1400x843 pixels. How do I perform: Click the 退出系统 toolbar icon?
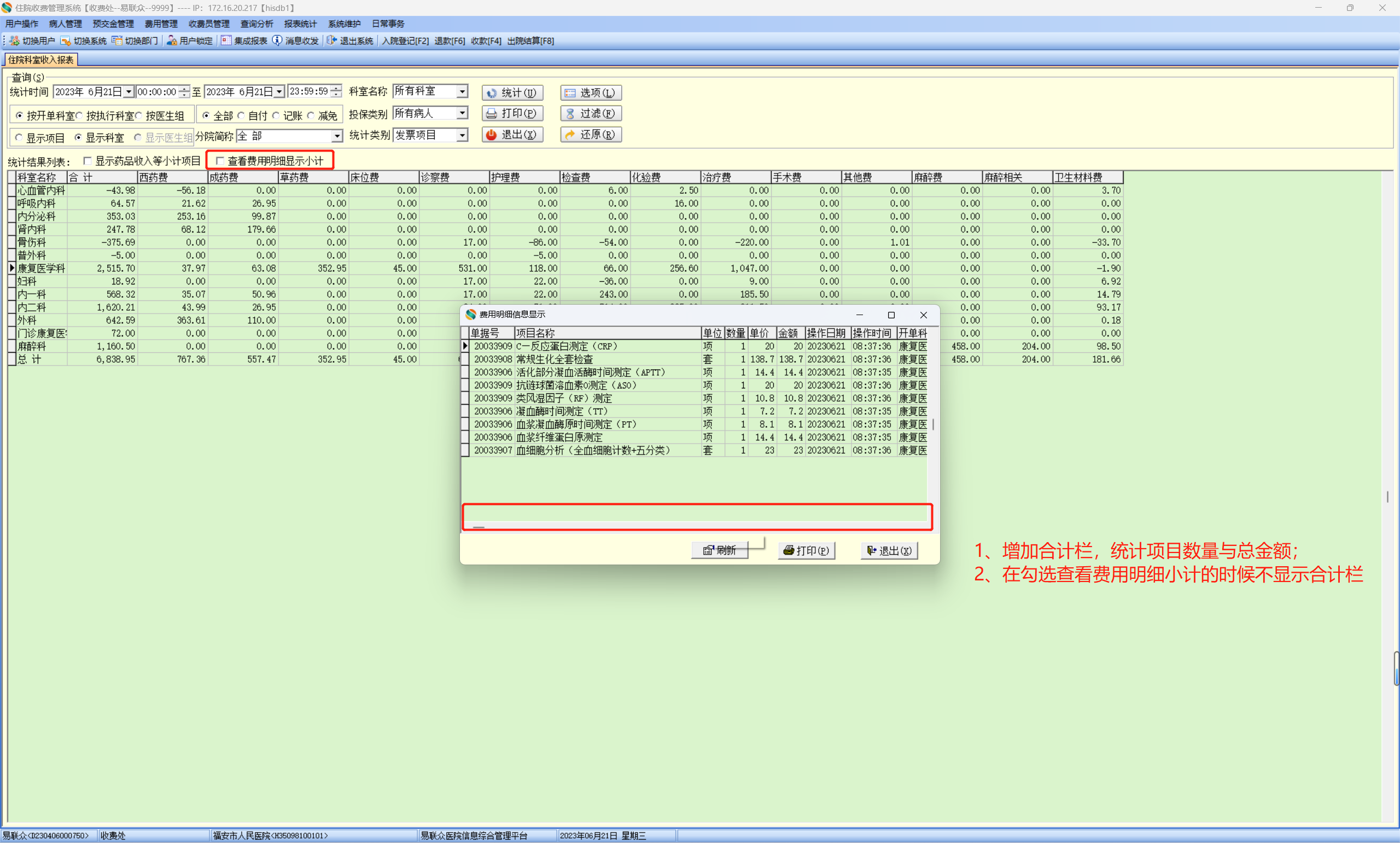point(331,41)
